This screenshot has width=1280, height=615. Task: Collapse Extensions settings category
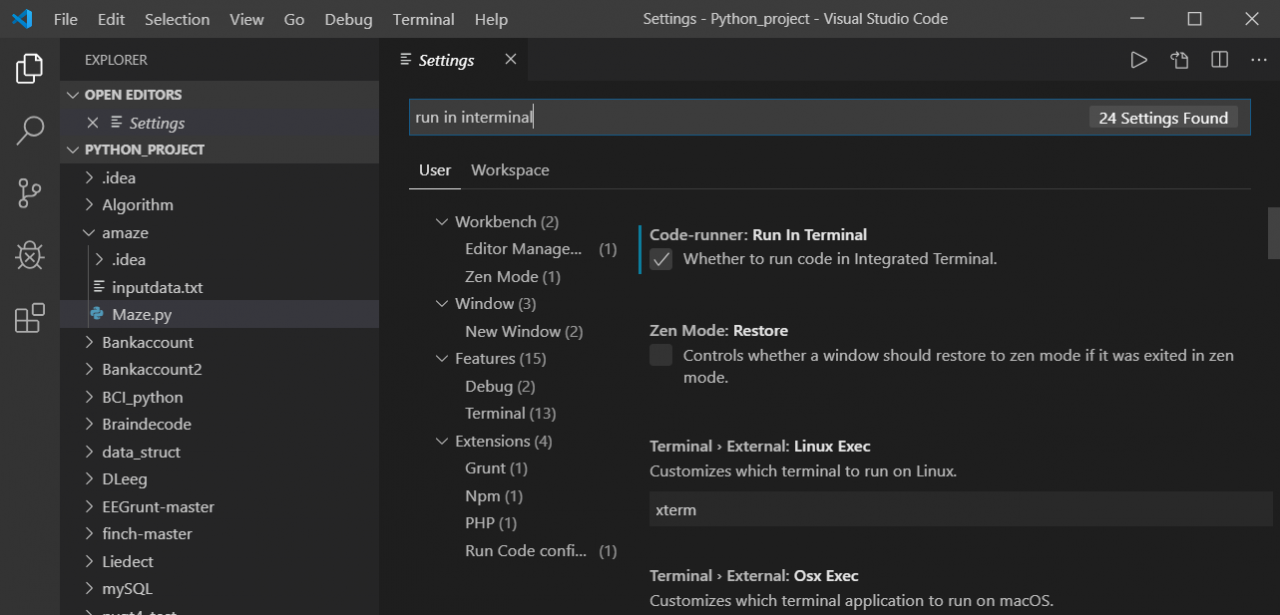[x=442, y=441]
